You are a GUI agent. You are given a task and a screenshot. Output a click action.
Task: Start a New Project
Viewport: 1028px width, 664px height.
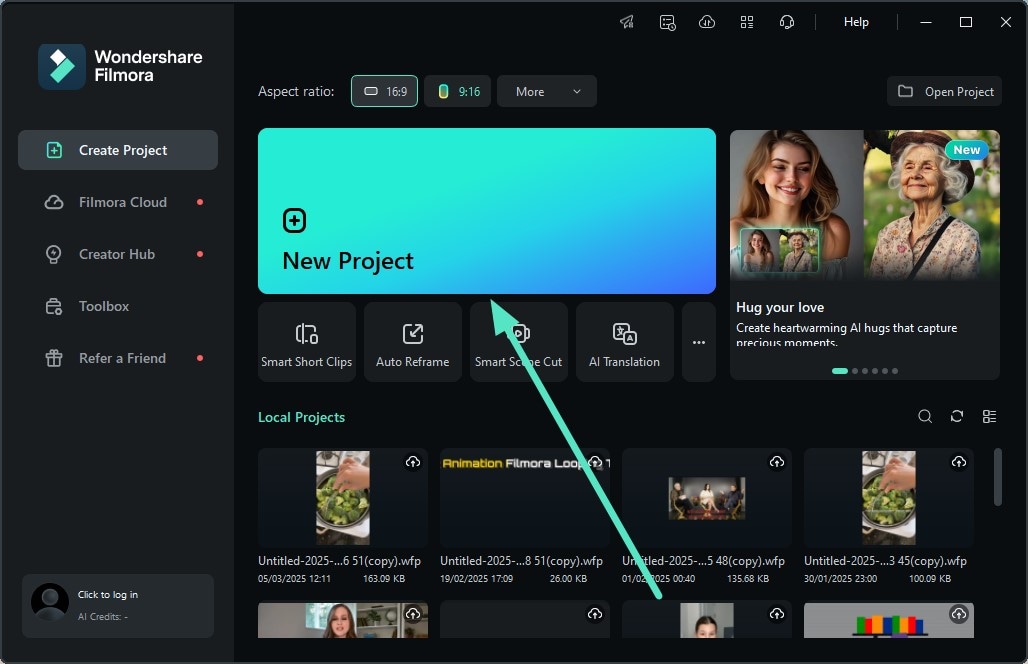pos(486,210)
